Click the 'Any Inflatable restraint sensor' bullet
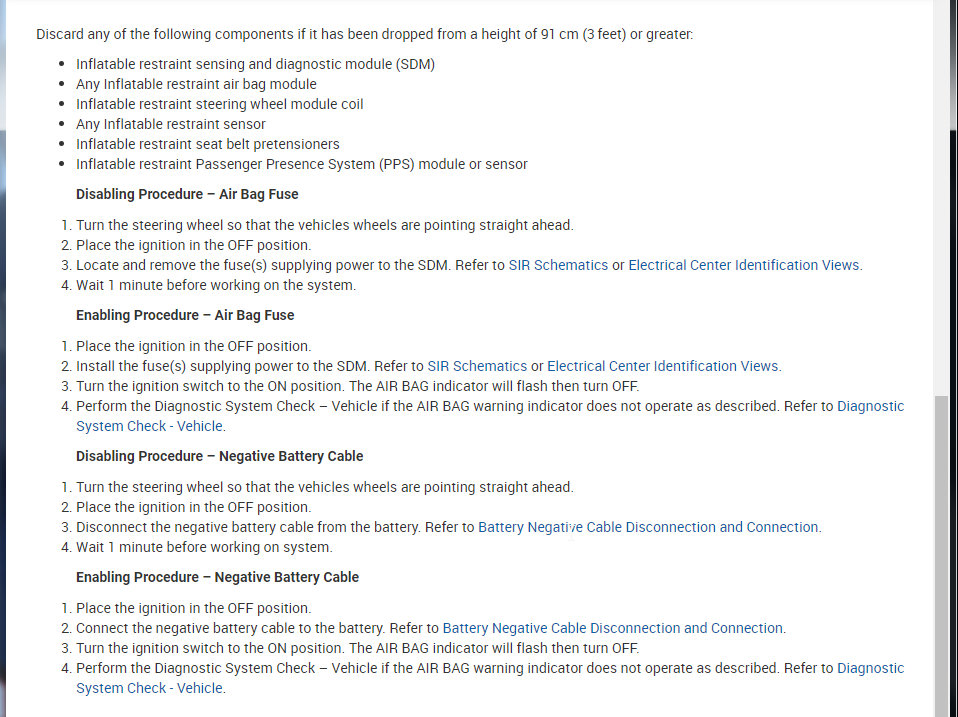The image size is (958, 717). point(171,124)
